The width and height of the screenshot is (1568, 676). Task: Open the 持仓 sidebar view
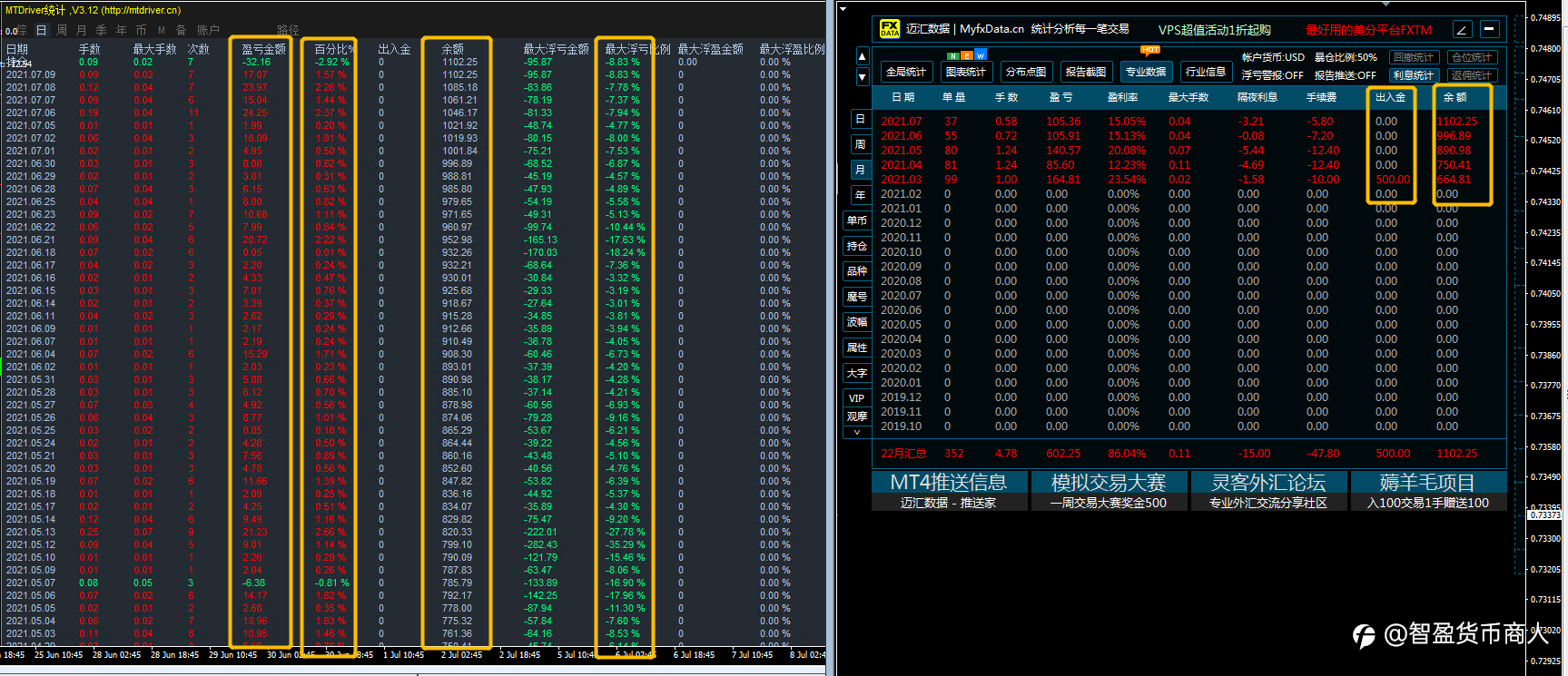click(x=857, y=246)
